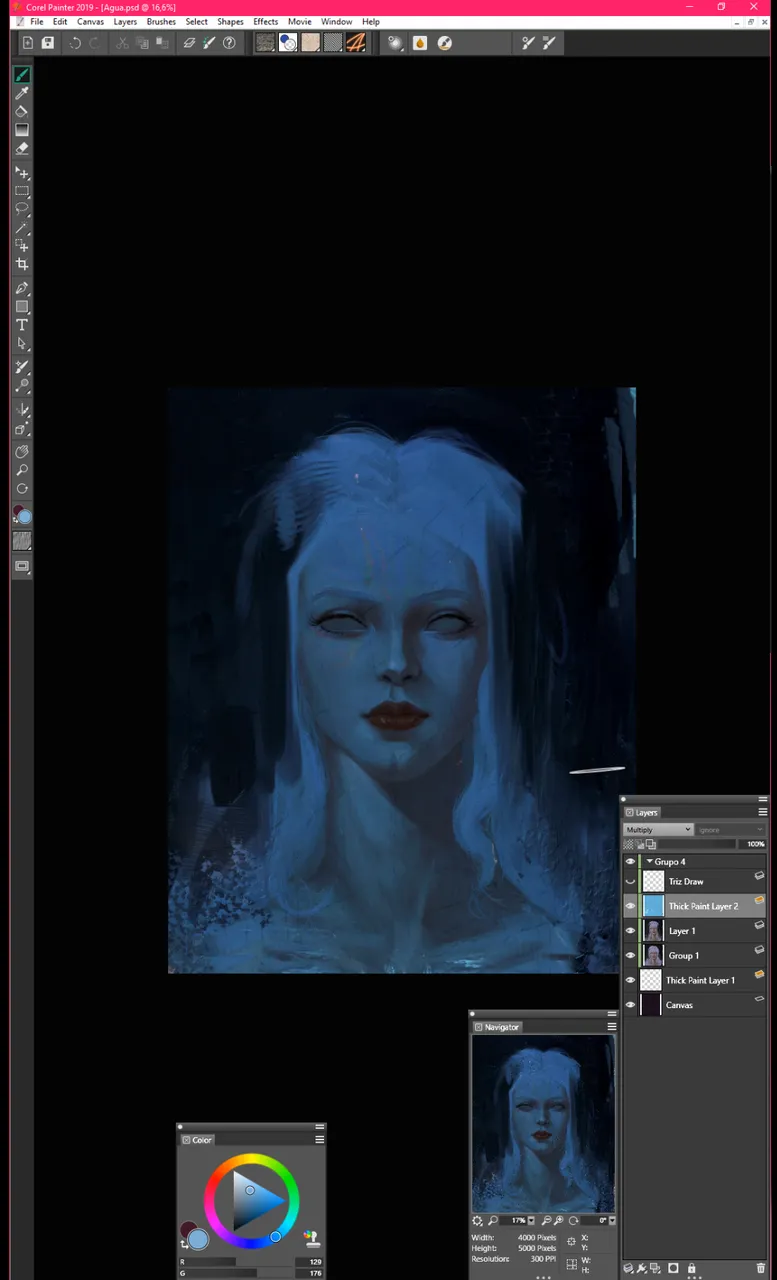
Task: Open the Window menu
Action: point(336,21)
